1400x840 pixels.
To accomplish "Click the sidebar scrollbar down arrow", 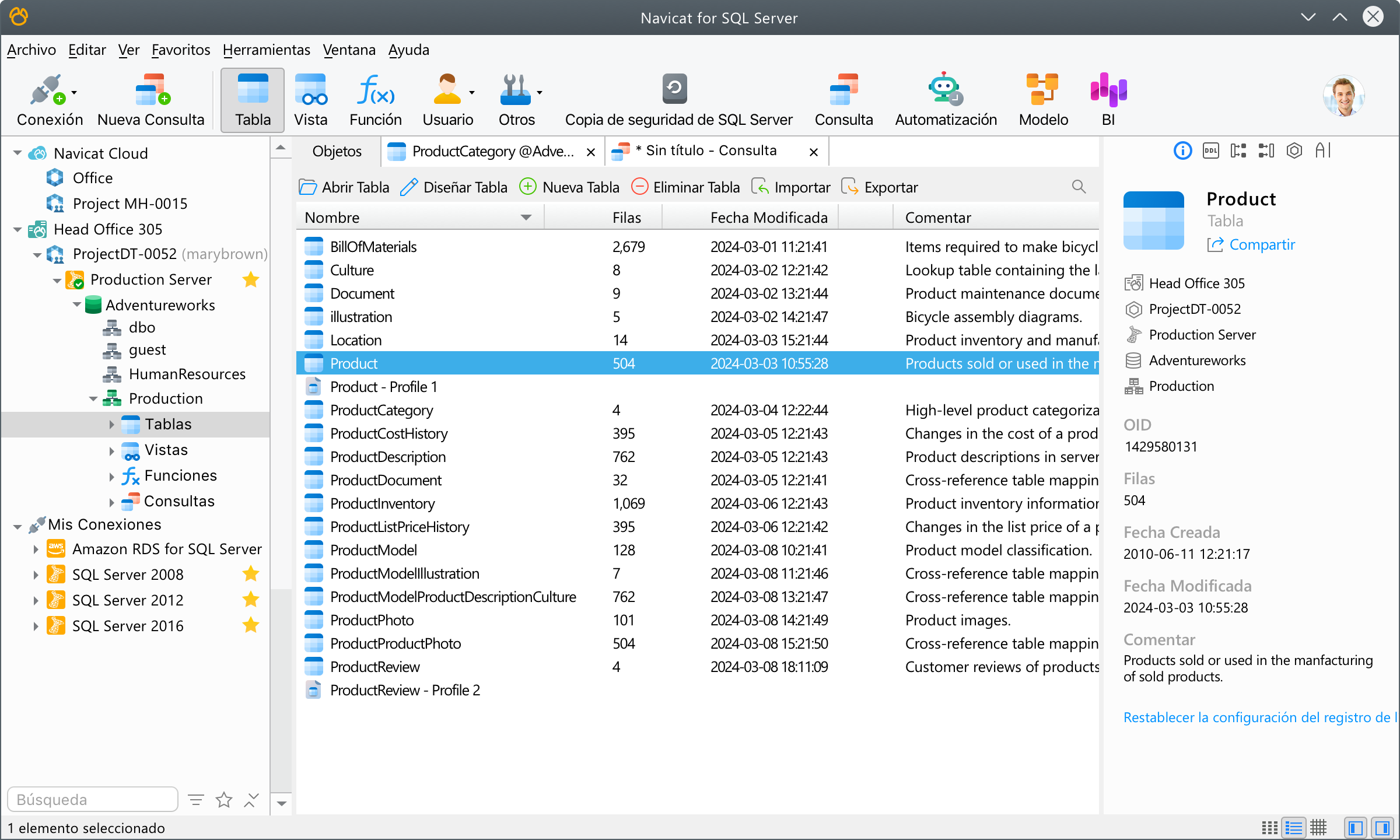I will (281, 803).
